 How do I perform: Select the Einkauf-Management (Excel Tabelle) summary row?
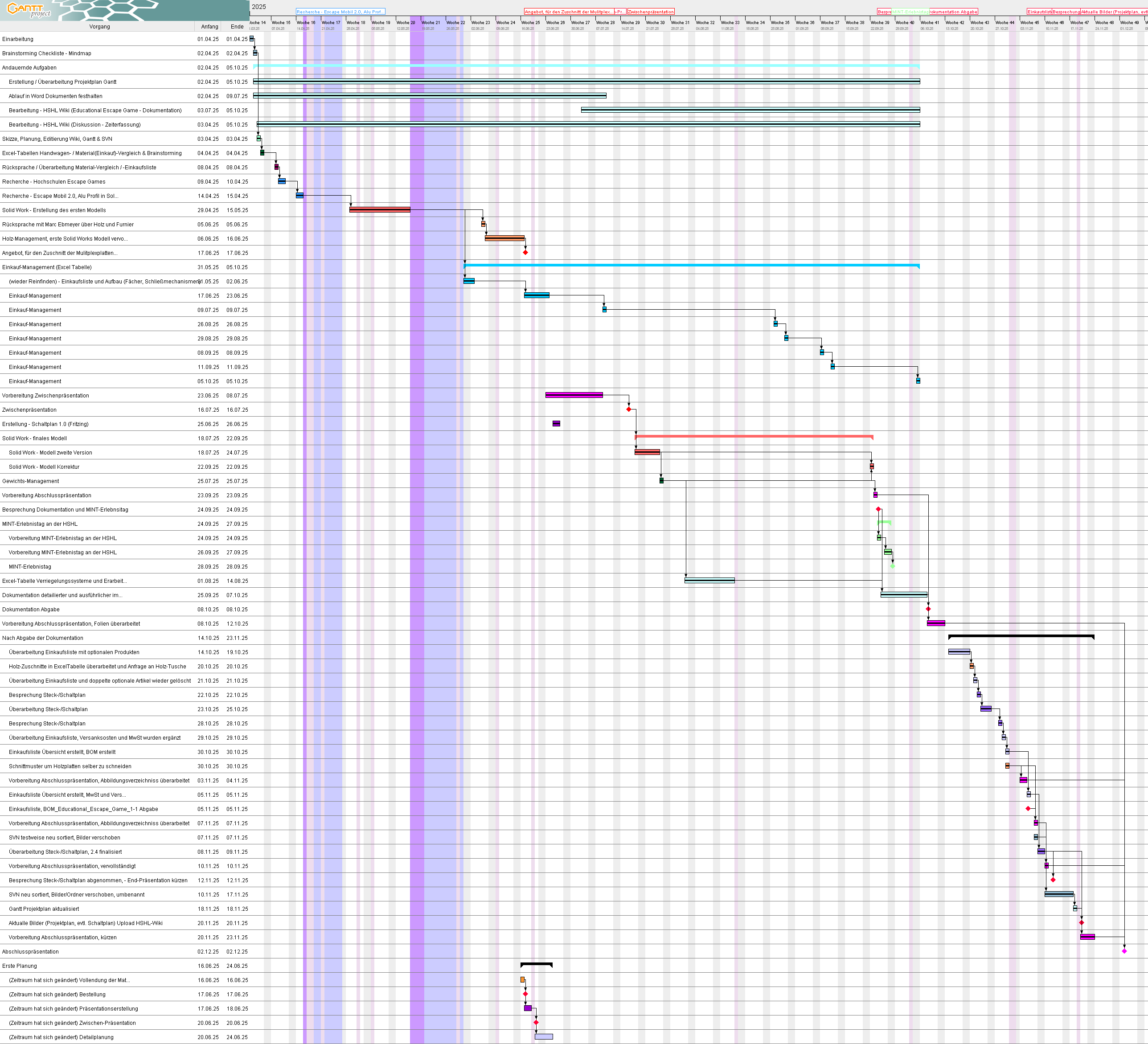[47, 267]
